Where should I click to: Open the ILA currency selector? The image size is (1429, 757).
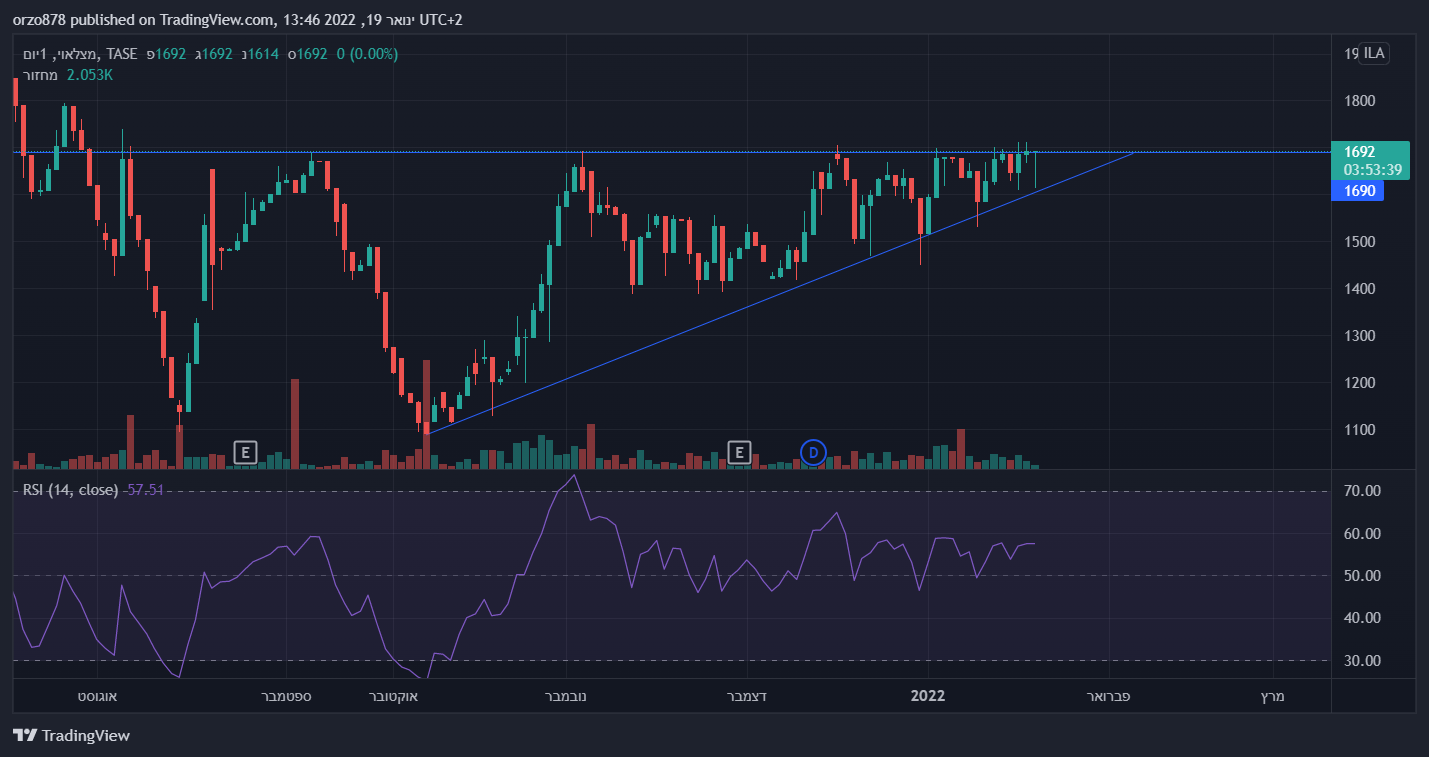(x=1375, y=53)
